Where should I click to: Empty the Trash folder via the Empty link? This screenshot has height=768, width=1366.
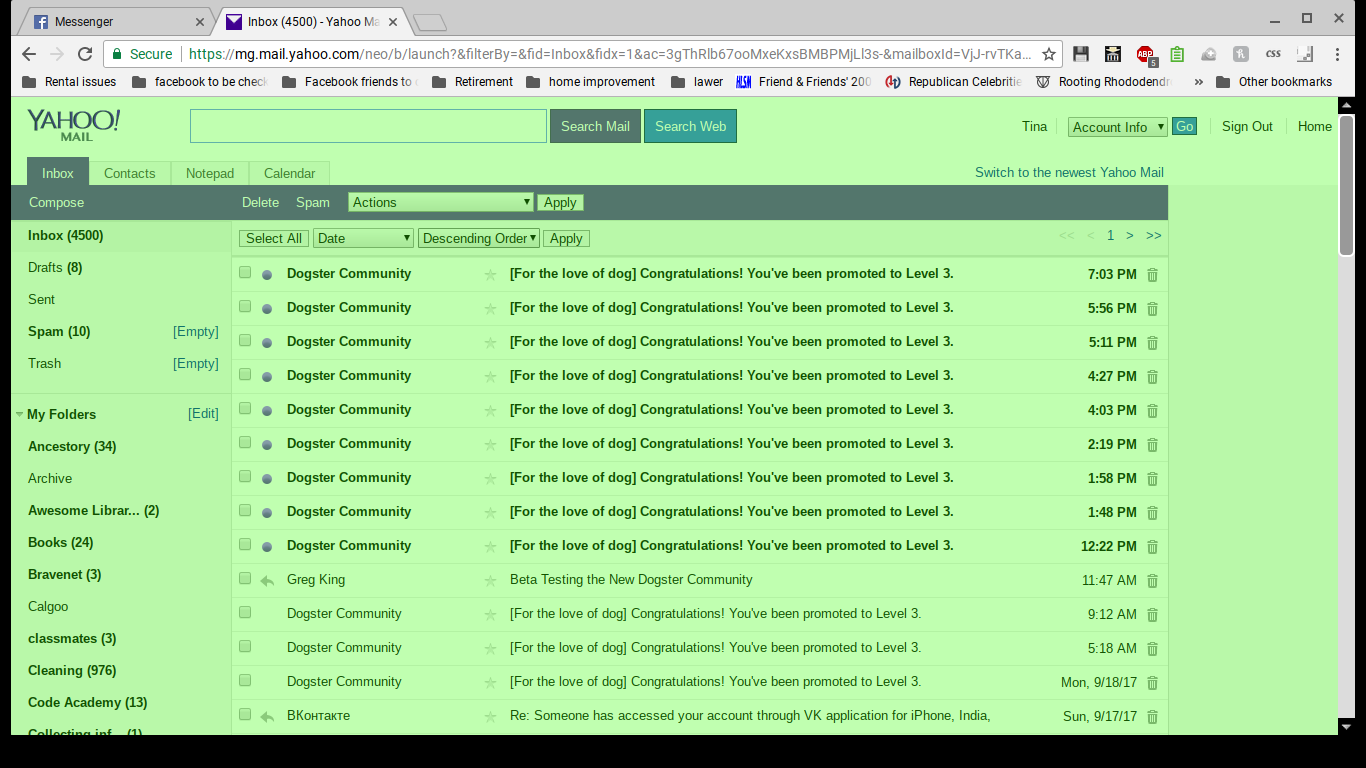[195, 363]
